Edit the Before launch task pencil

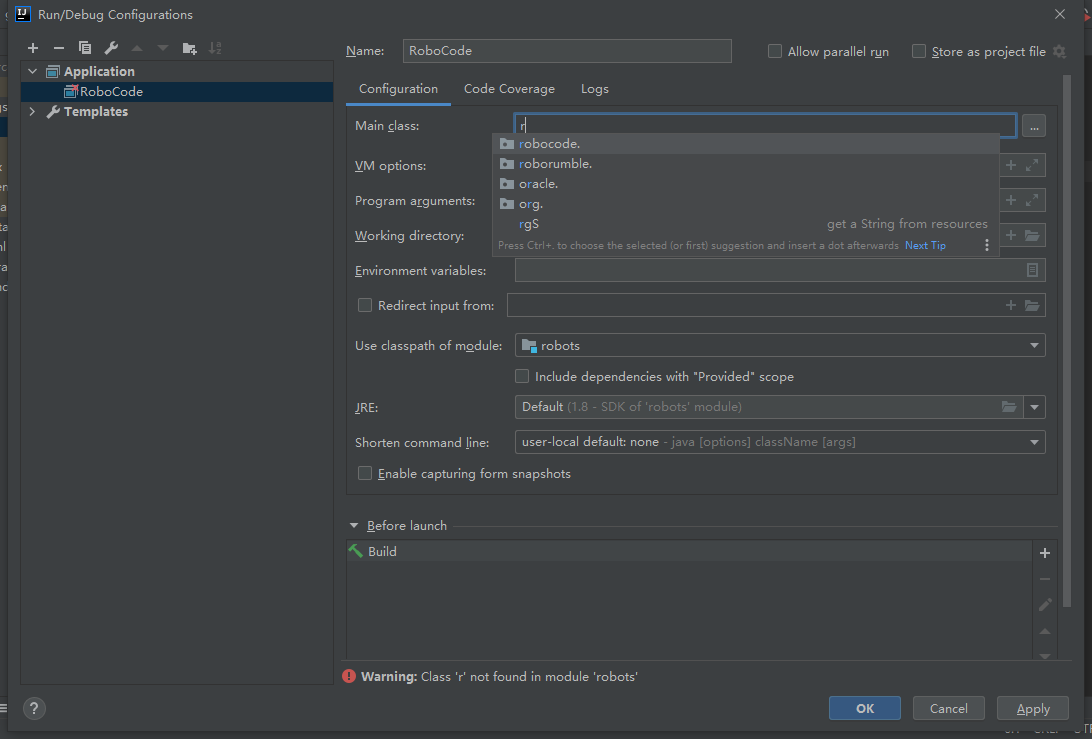pos(1045,605)
